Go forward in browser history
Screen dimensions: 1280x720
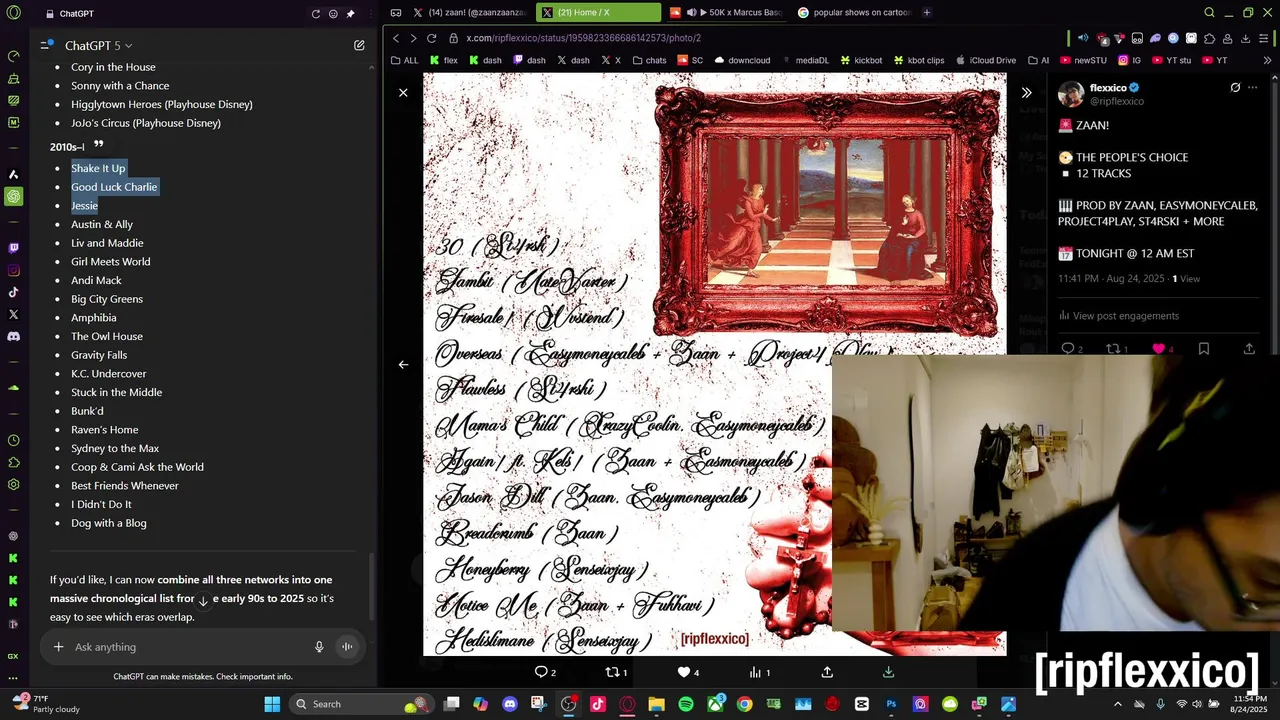click(413, 38)
